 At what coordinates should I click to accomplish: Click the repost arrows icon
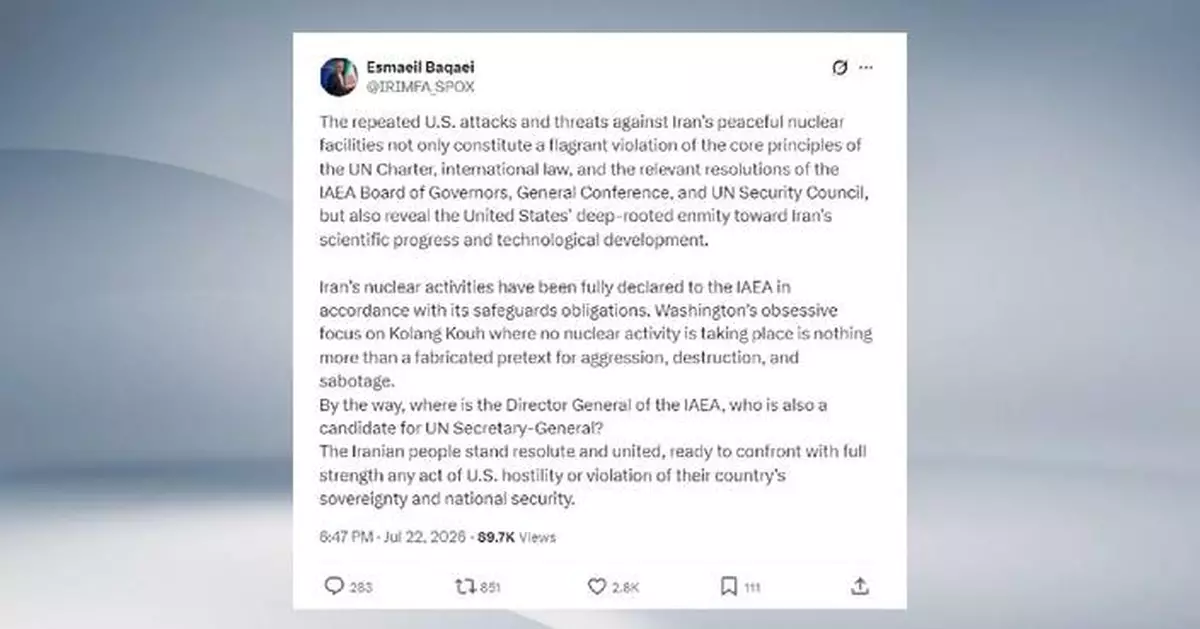click(x=464, y=587)
